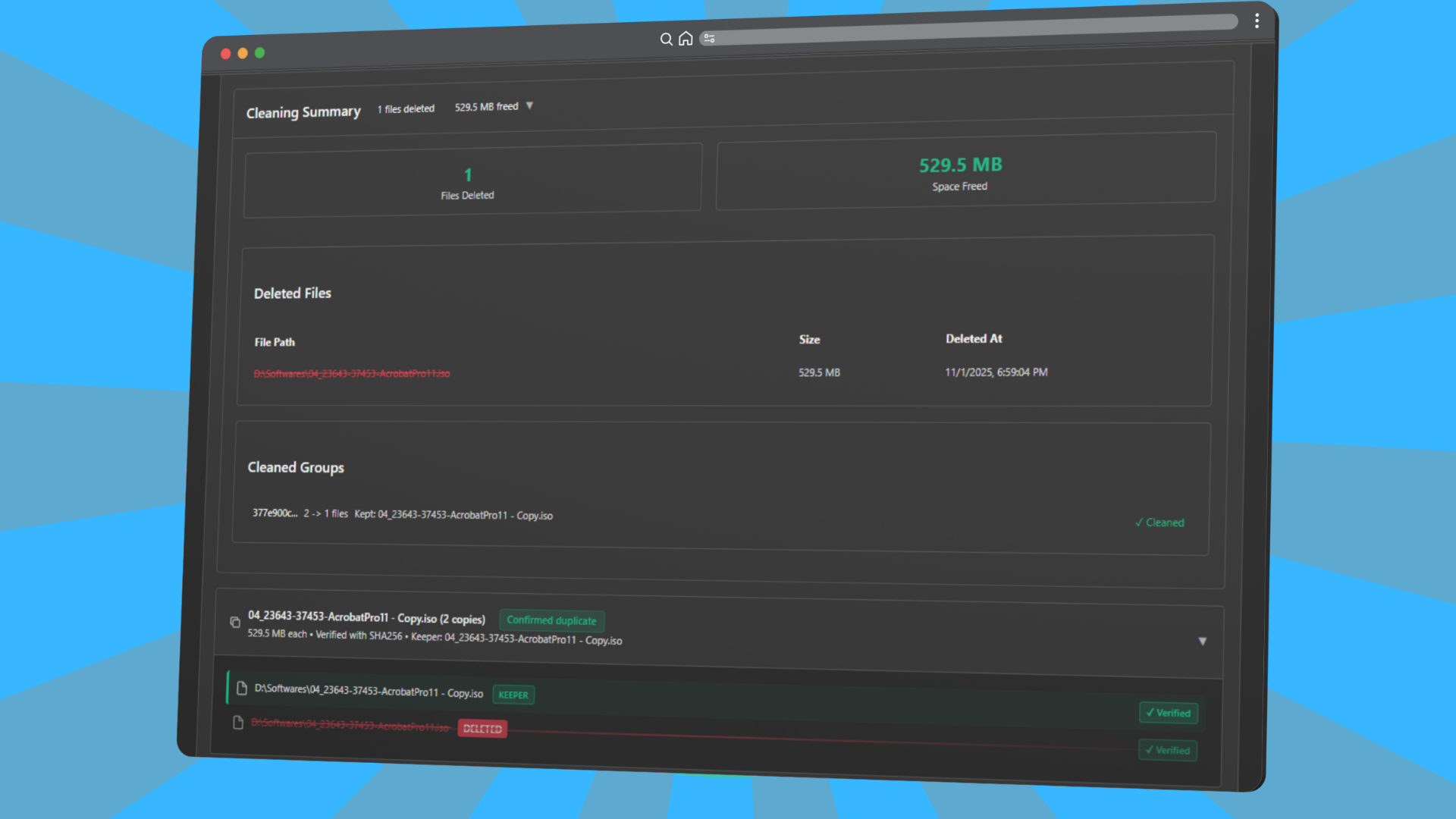This screenshot has height=819, width=1456.
Task: Click the search icon in the browser toolbar
Action: point(666,39)
